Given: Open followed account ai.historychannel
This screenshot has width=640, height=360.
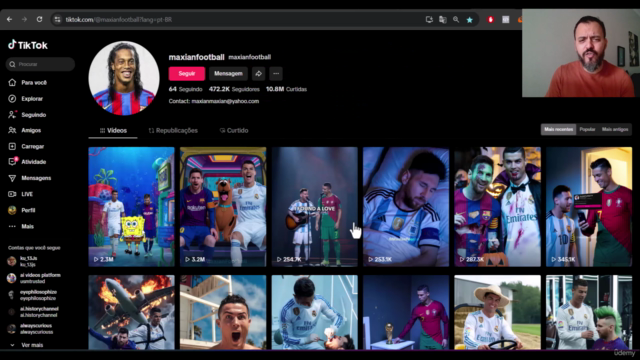Looking at the screenshot, I should [x=33, y=312].
